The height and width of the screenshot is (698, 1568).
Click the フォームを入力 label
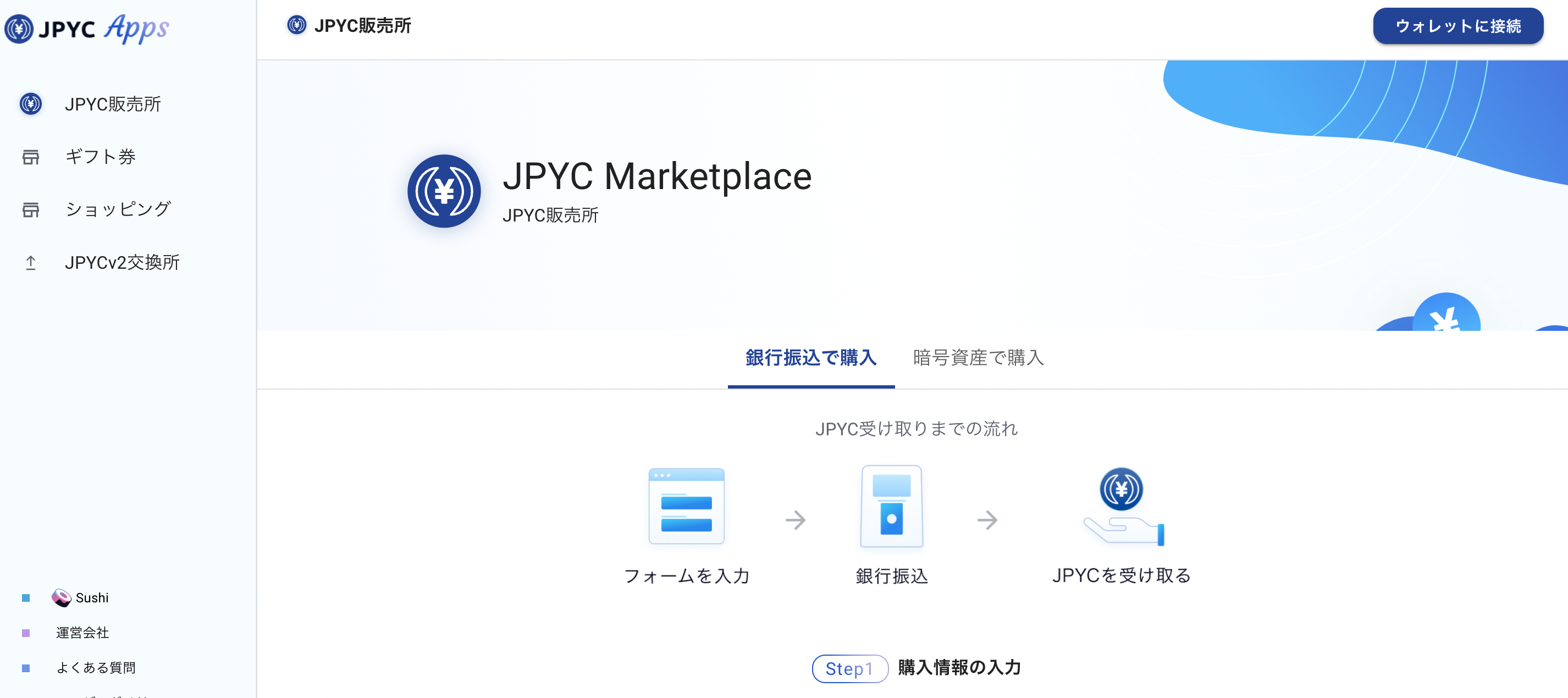[x=687, y=575]
